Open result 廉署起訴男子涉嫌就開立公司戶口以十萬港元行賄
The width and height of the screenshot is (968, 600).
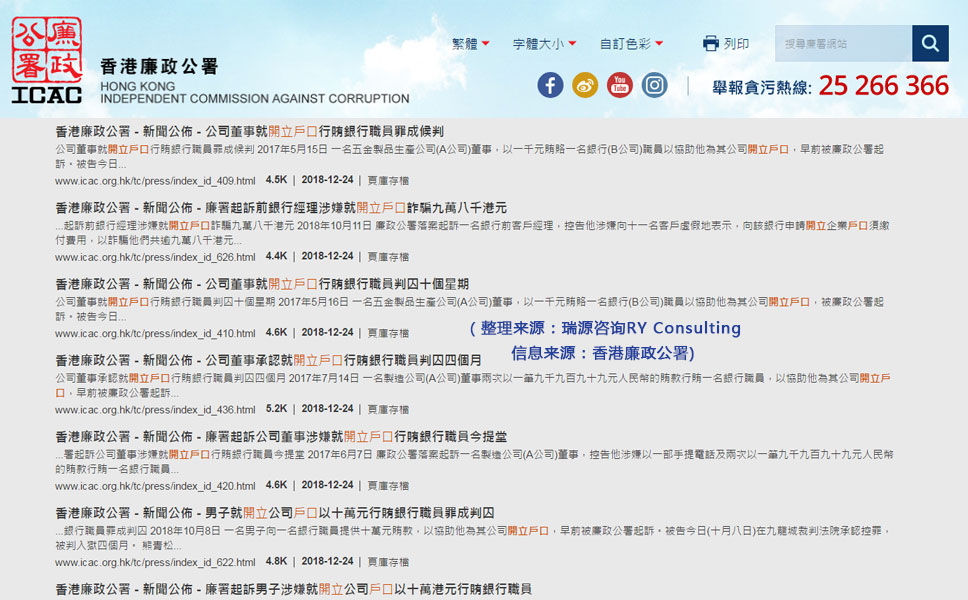(293, 590)
